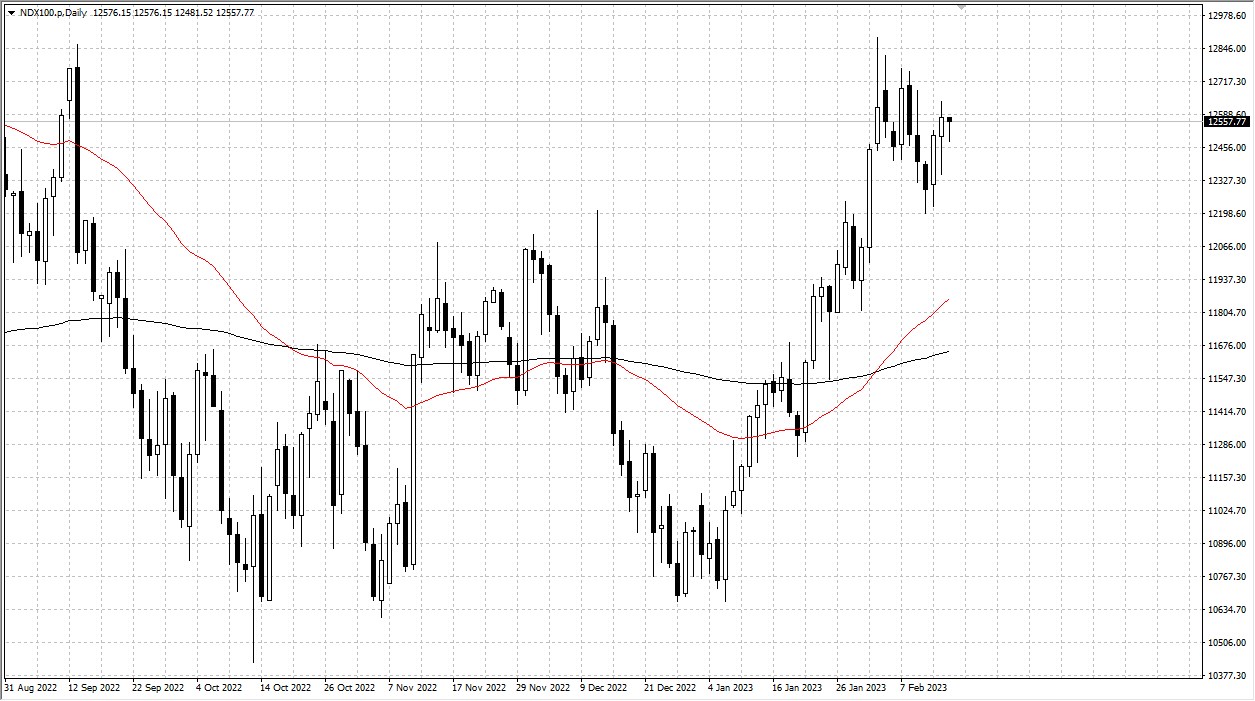
Task: Click the 31 Aug 2022 date label
Action: [x=33, y=688]
